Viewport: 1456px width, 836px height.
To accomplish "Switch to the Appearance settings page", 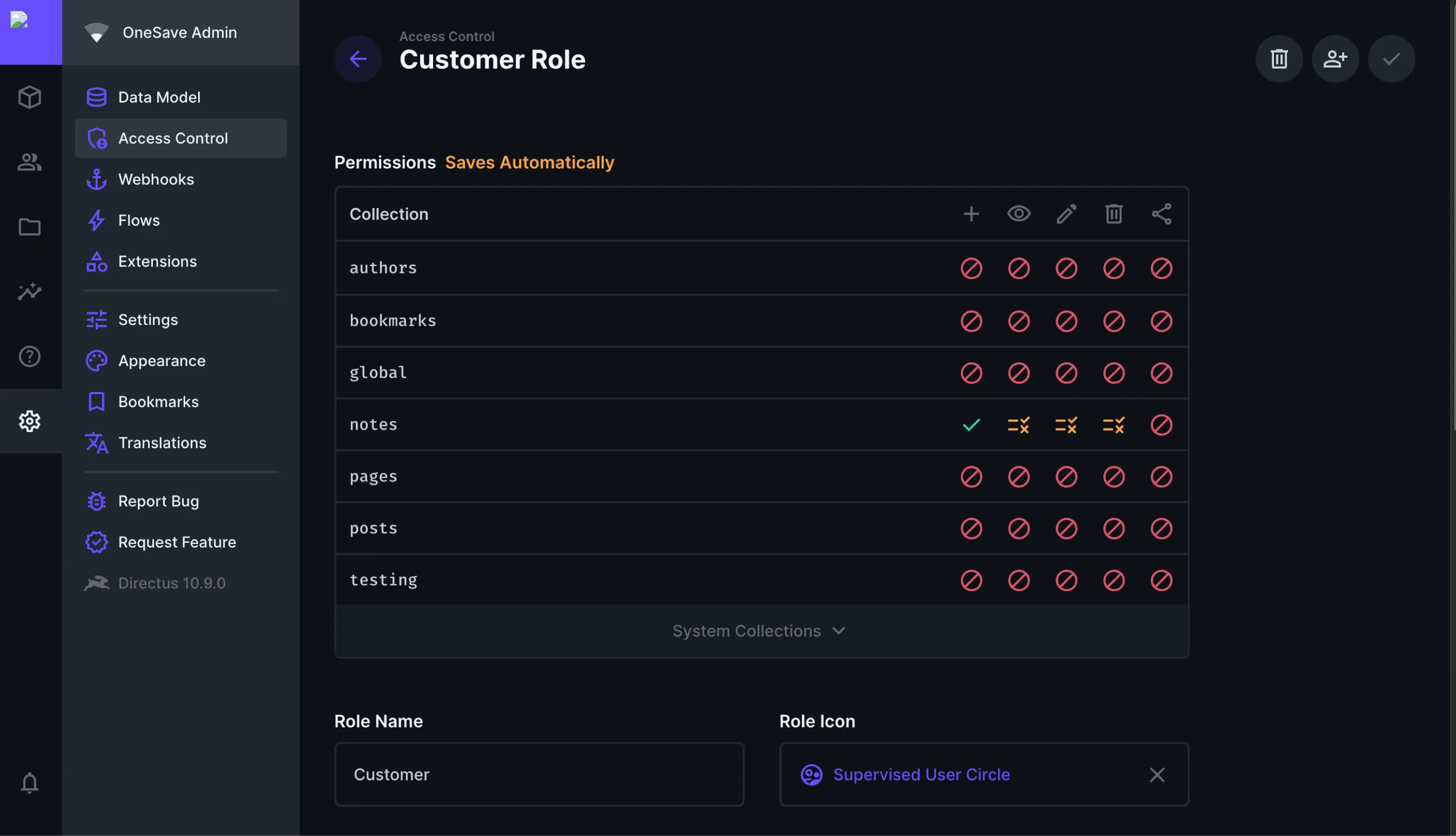I will pos(162,361).
